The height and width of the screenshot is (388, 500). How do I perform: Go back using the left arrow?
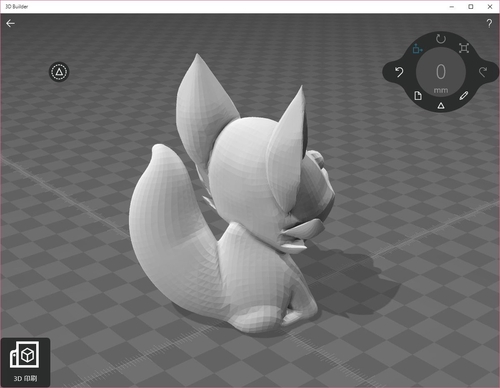10,23
